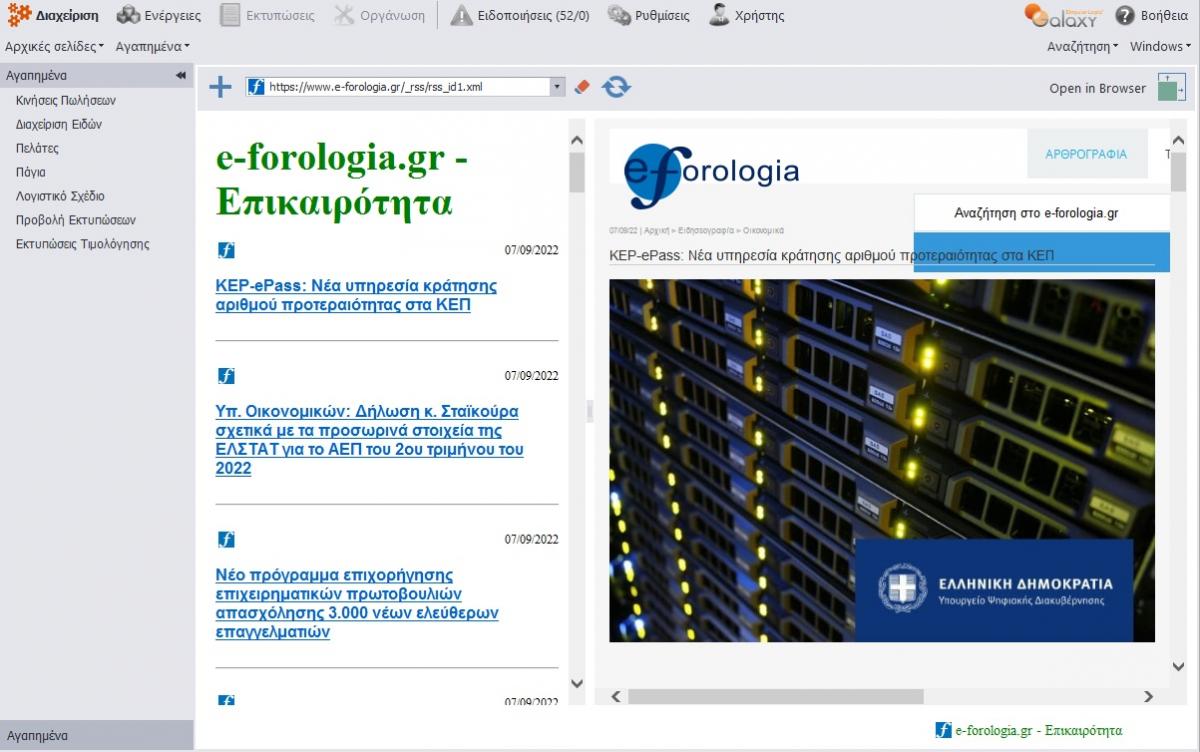The image size is (1200, 752).
Task: Click the KEP-ePass article title in web page
Action: pyautogui.click(x=831, y=255)
